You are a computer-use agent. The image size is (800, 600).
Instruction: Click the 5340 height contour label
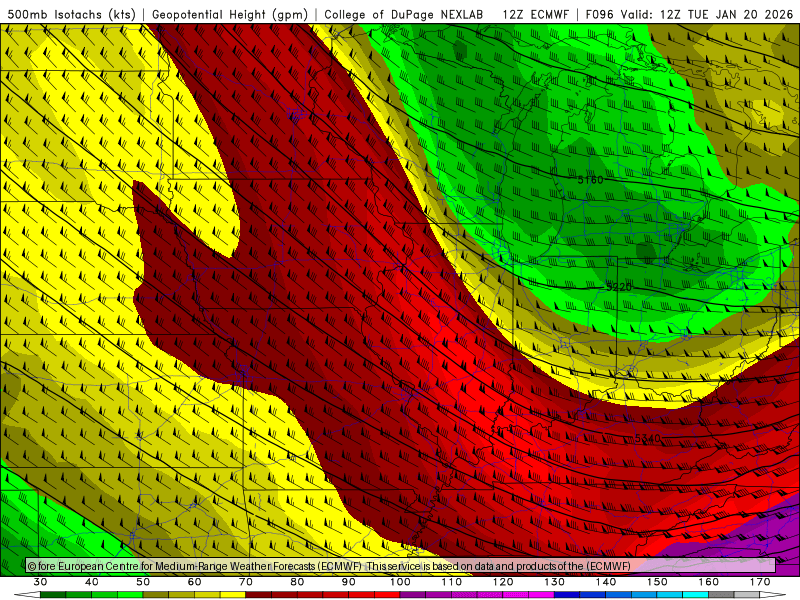(x=648, y=438)
